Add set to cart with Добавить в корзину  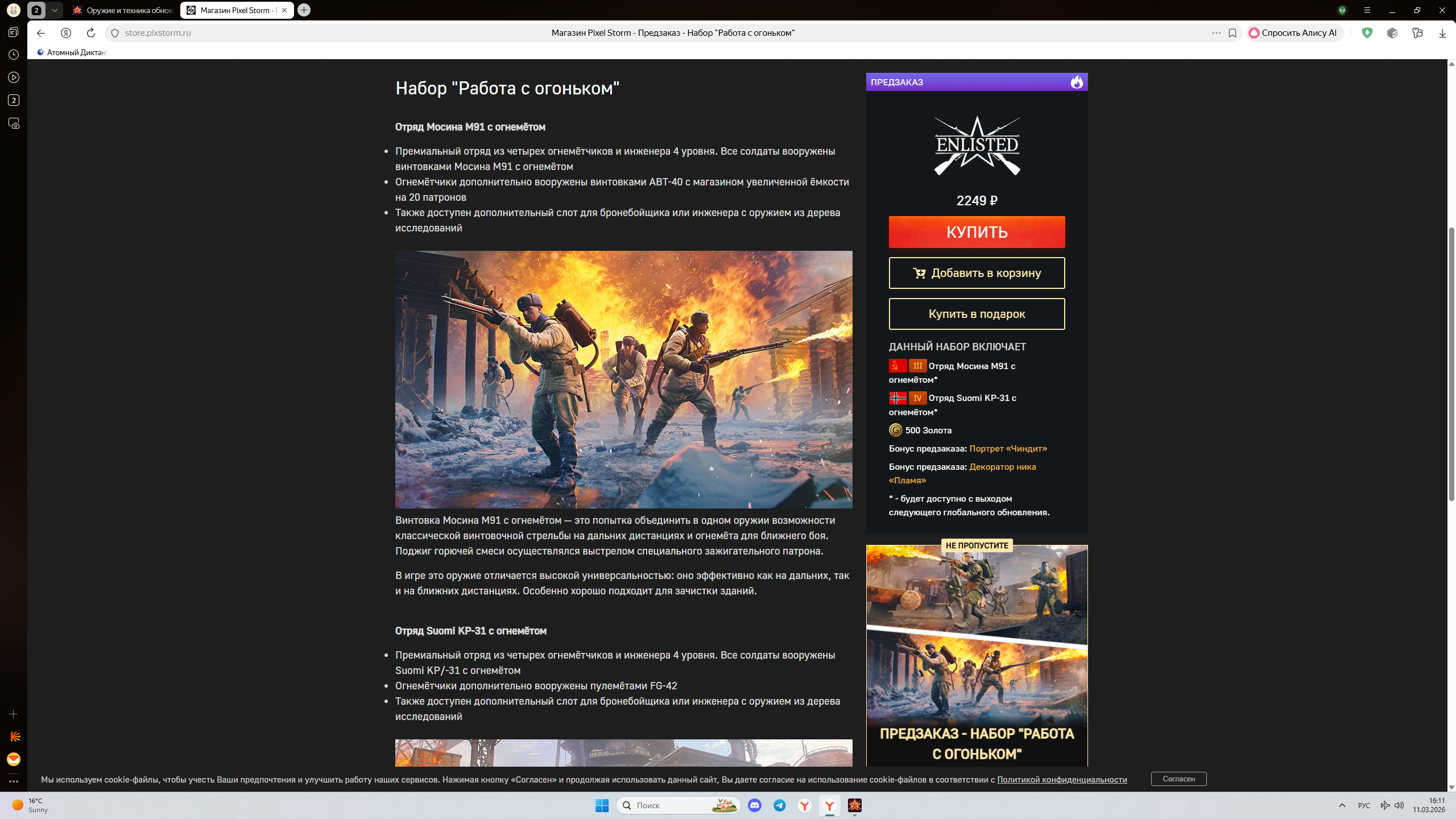coord(977,273)
